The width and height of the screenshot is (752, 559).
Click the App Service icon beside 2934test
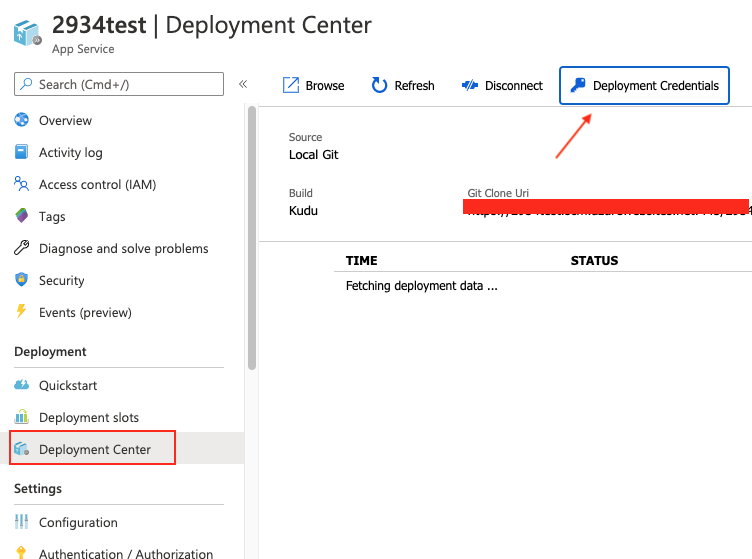pos(27,34)
